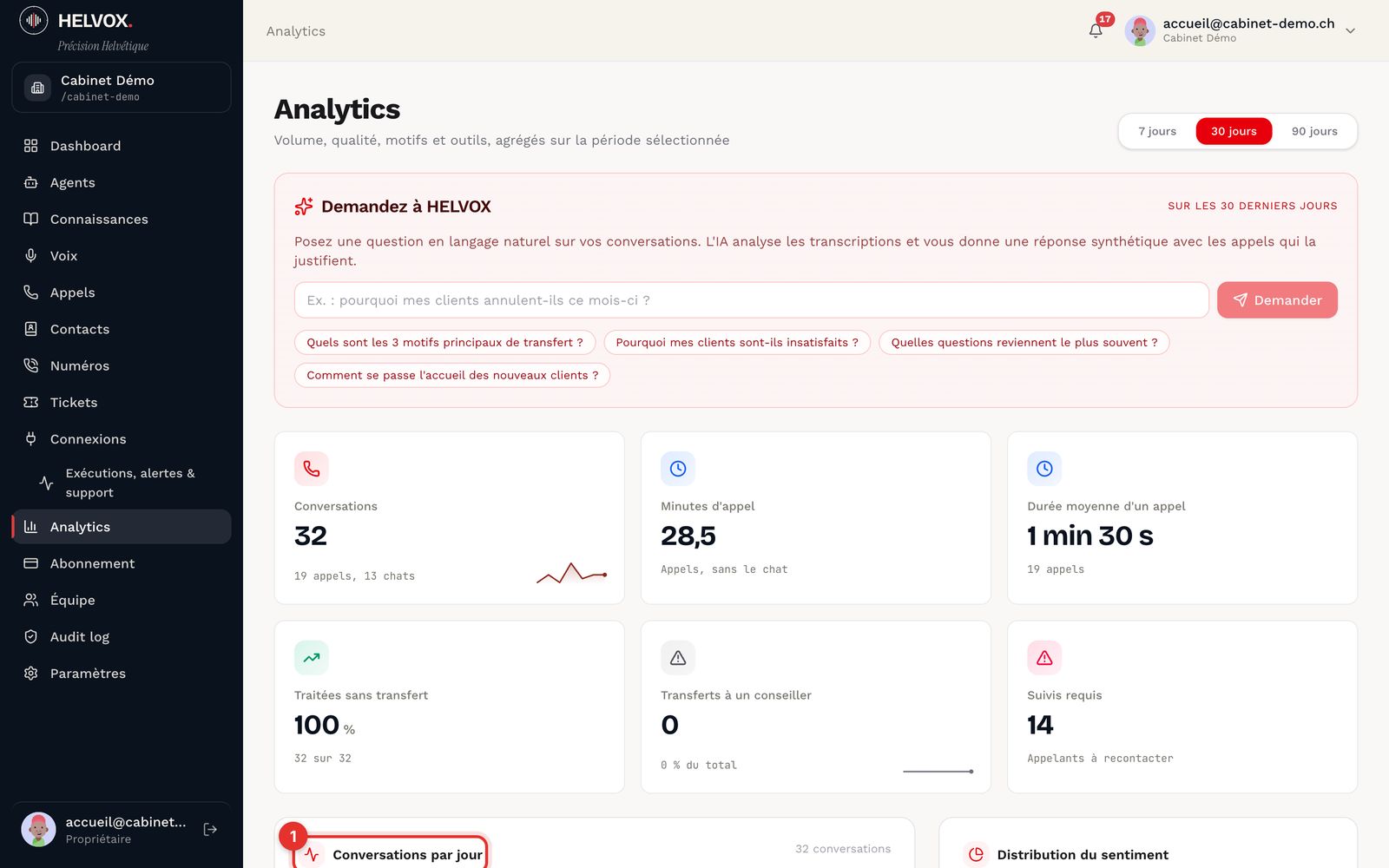Select the 7 jours period

pos(1157,131)
